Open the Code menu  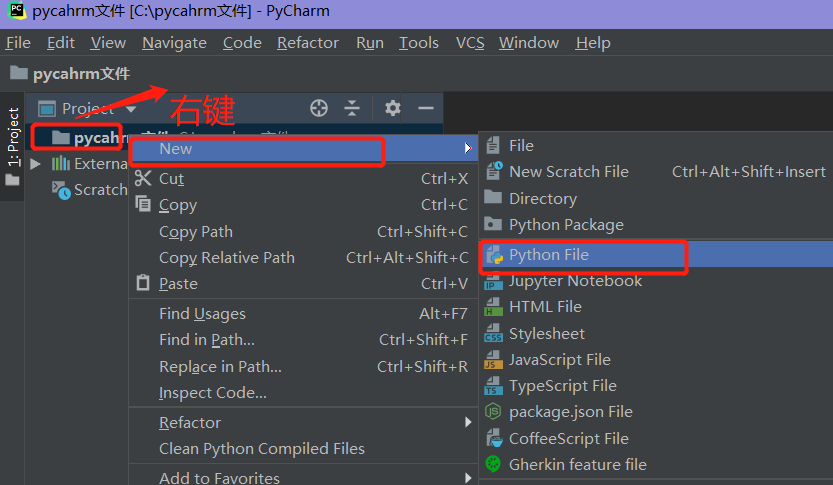pos(242,42)
